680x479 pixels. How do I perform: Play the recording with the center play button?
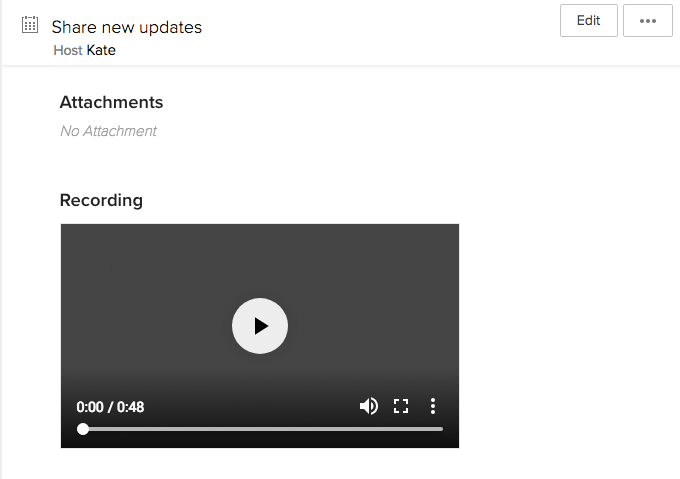coord(260,326)
